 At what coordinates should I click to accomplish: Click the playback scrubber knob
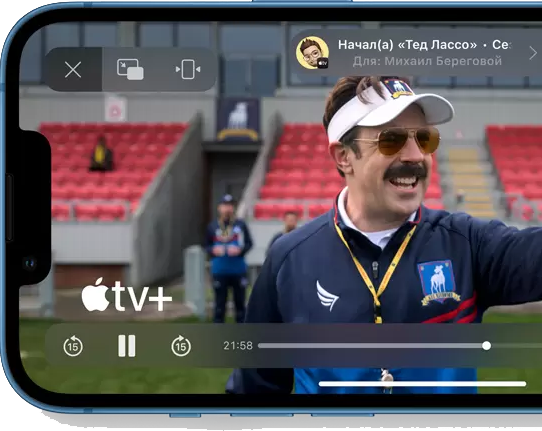pos(486,346)
